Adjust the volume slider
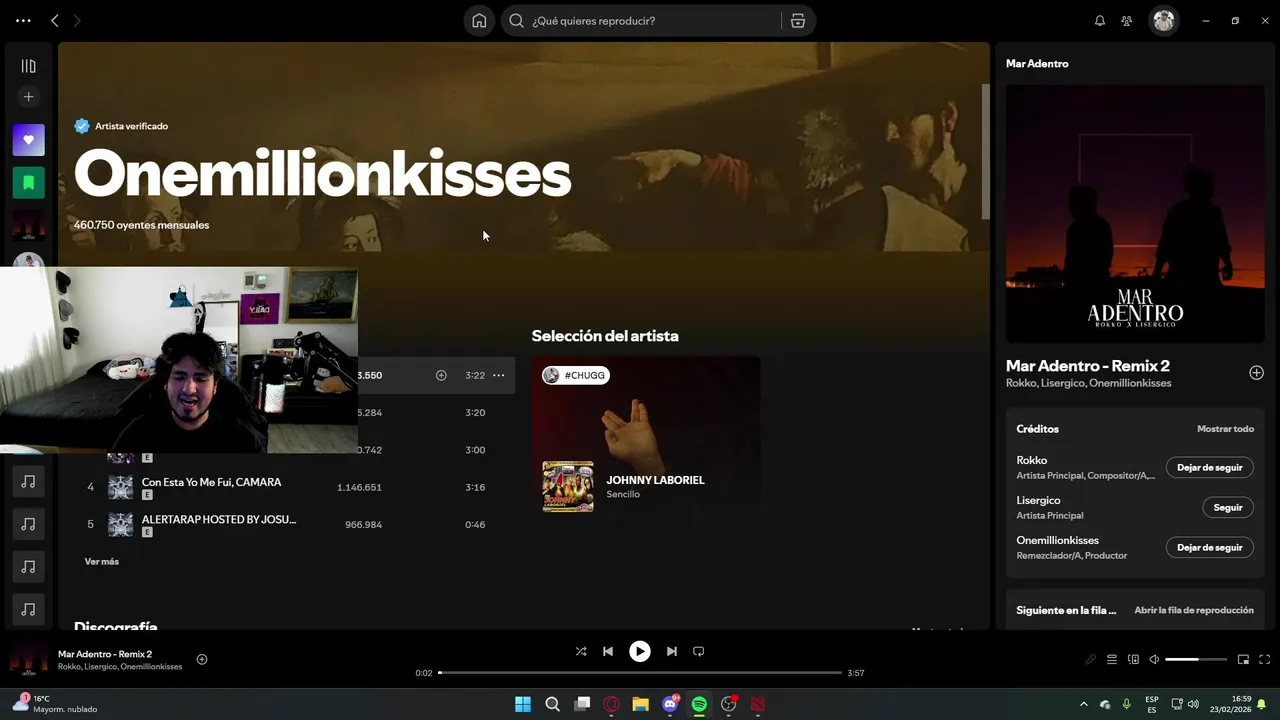 1196,659
